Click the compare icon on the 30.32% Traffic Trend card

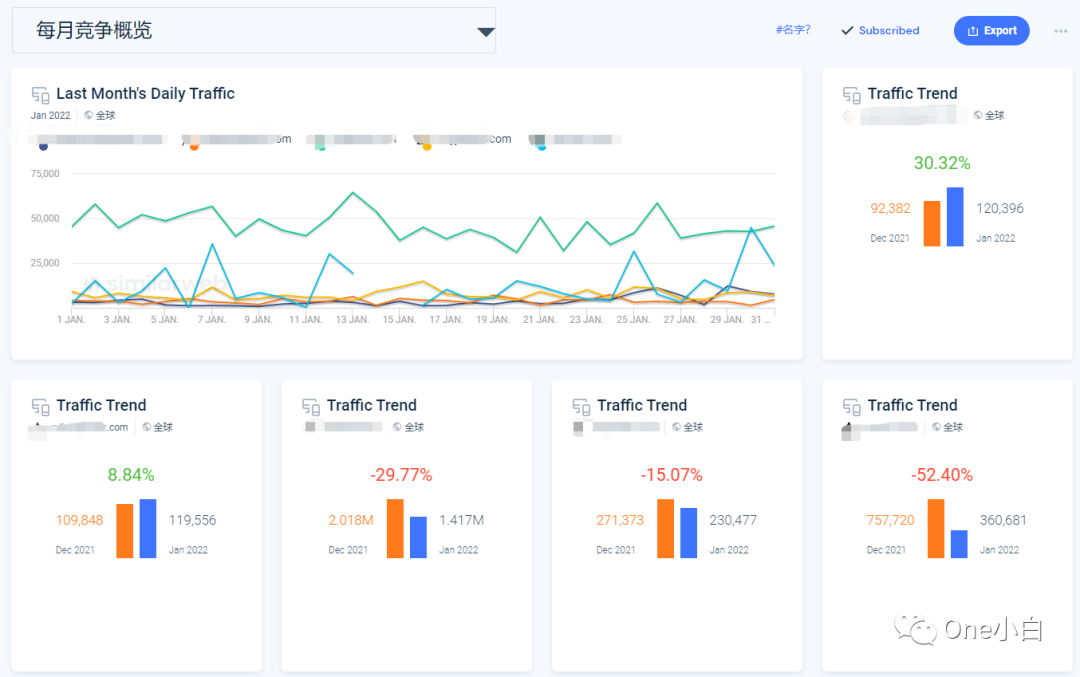tap(849, 93)
